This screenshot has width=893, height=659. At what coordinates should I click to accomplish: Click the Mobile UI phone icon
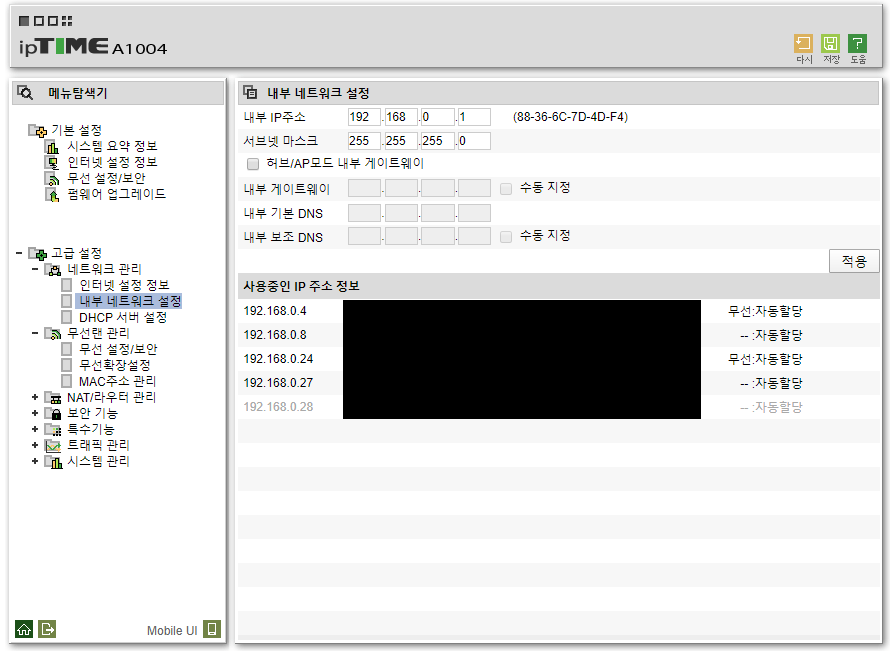pos(212,629)
